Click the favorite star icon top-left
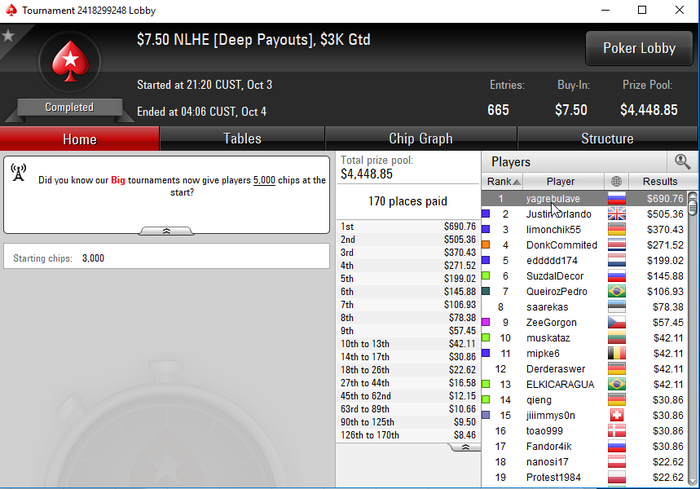The image size is (700, 489). tap(8, 36)
